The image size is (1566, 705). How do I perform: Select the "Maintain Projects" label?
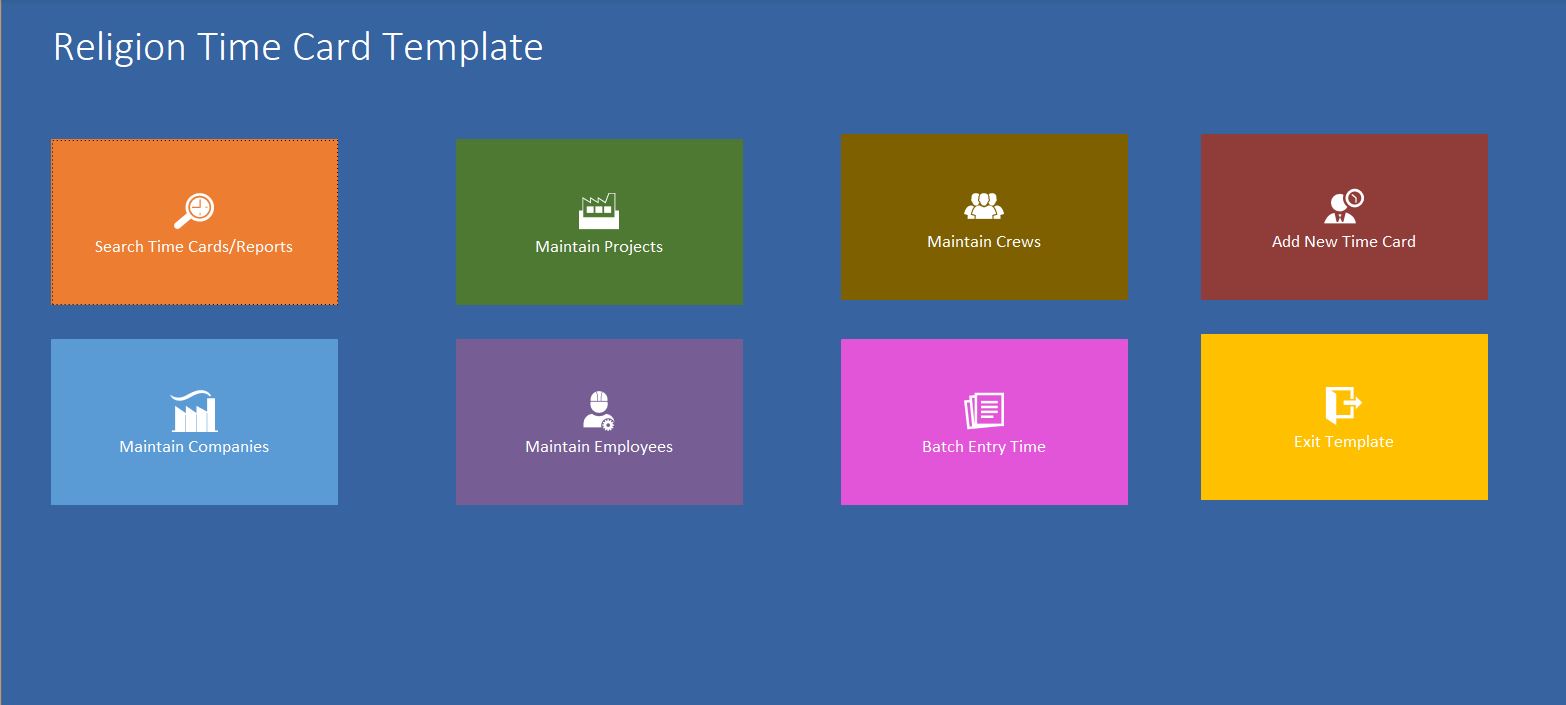[x=599, y=247]
